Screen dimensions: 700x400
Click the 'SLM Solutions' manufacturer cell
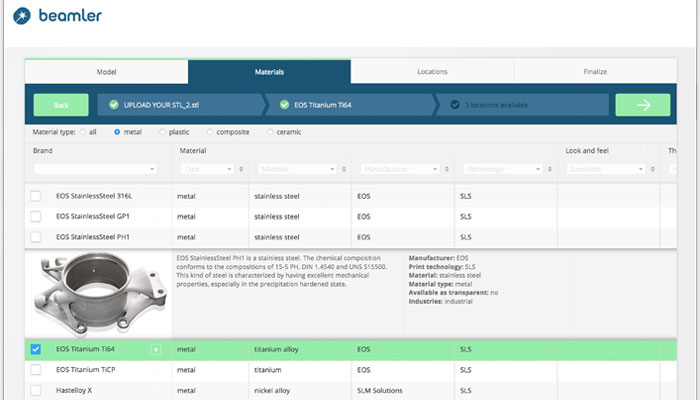tap(379, 391)
